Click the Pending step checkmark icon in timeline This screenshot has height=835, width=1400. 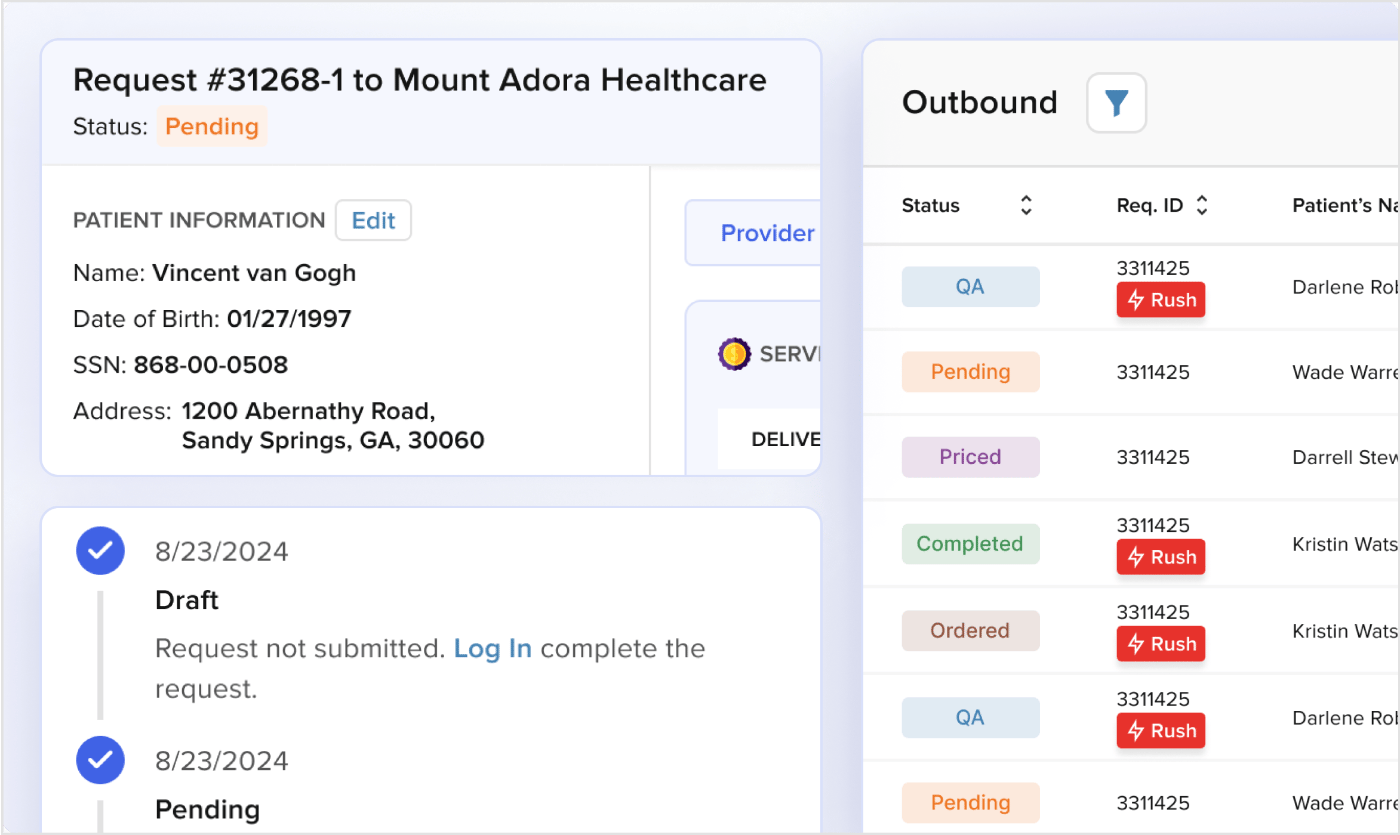click(100, 761)
